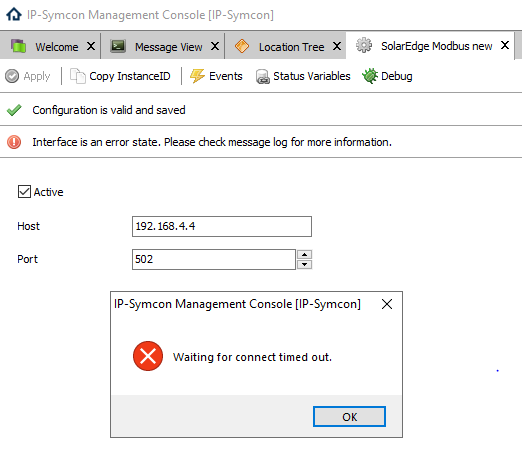Click into the Port input field
Screen dimensions: 522x449
pyautogui.click(x=214, y=259)
